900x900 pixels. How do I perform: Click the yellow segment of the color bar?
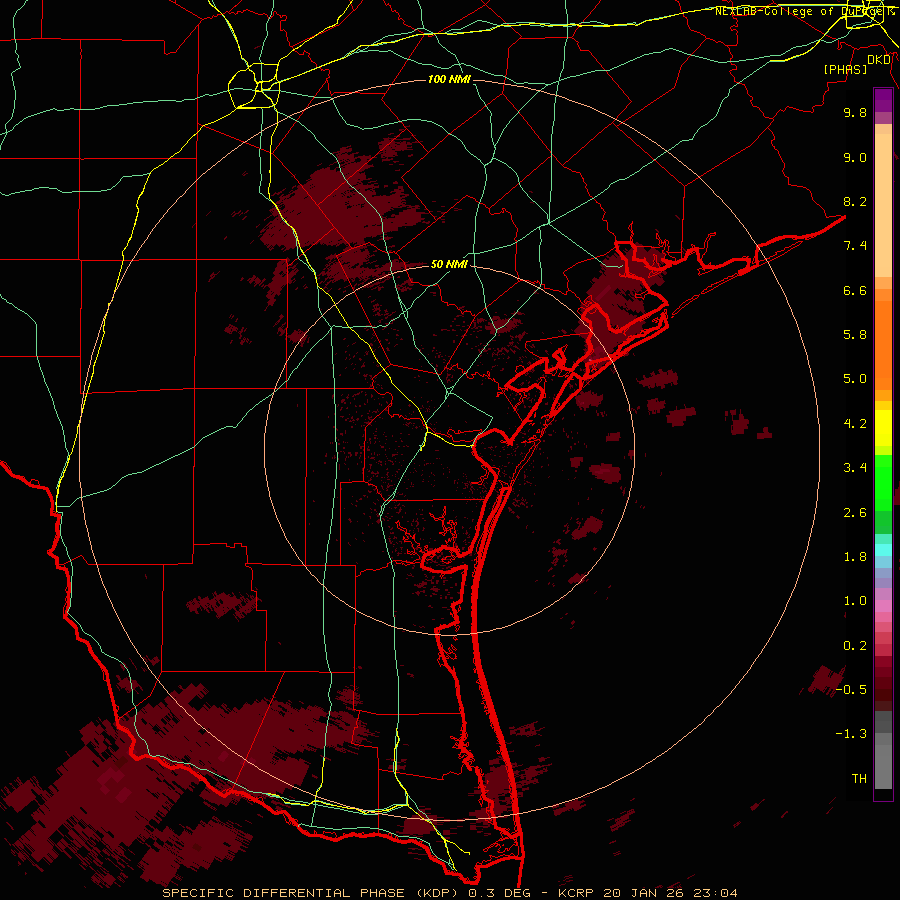[x=883, y=428]
